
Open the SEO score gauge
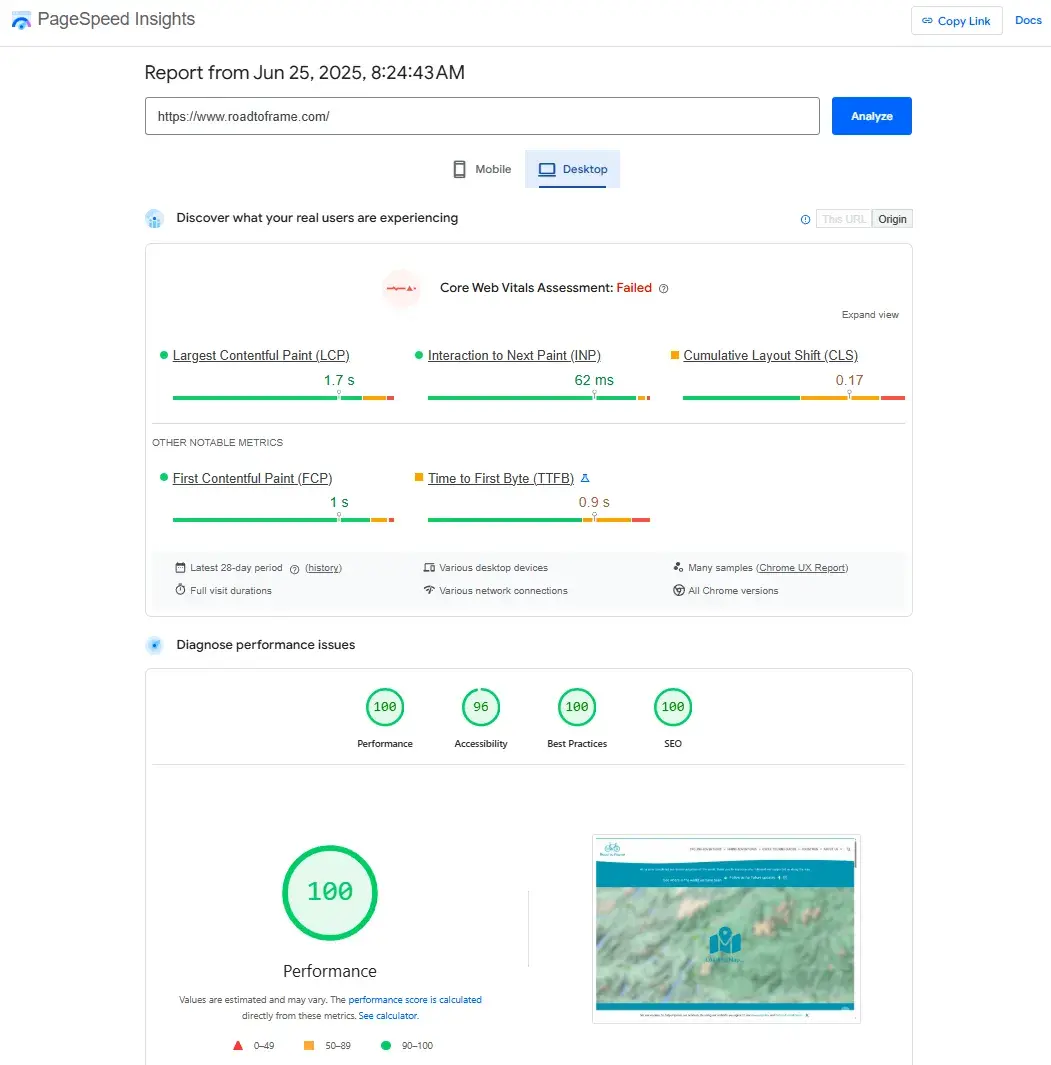click(673, 708)
